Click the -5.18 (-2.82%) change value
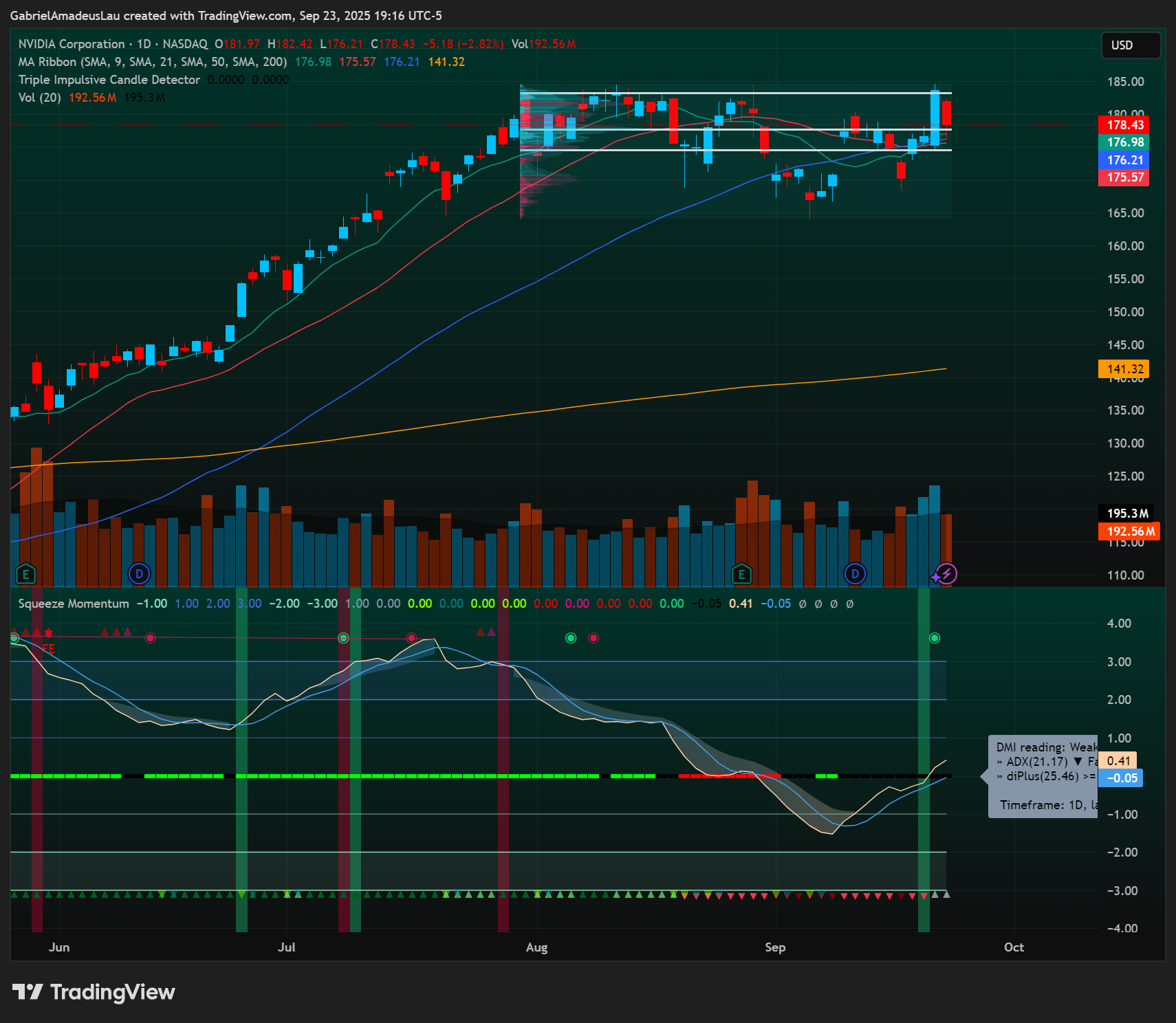Screen dimensions: 1176x1023 tap(463, 44)
